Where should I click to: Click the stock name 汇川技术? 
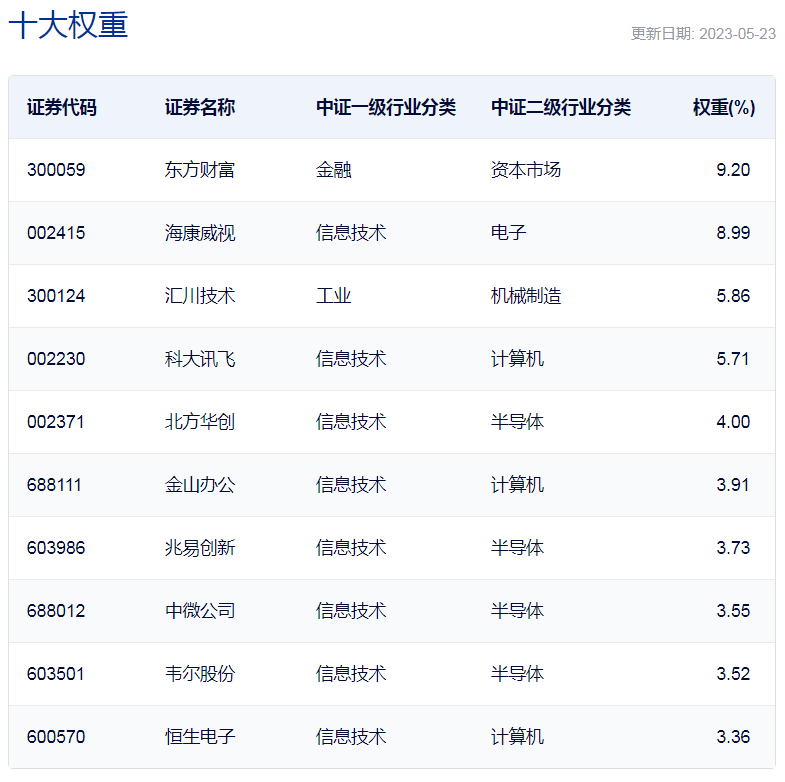pyautogui.click(x=200, y=296)
